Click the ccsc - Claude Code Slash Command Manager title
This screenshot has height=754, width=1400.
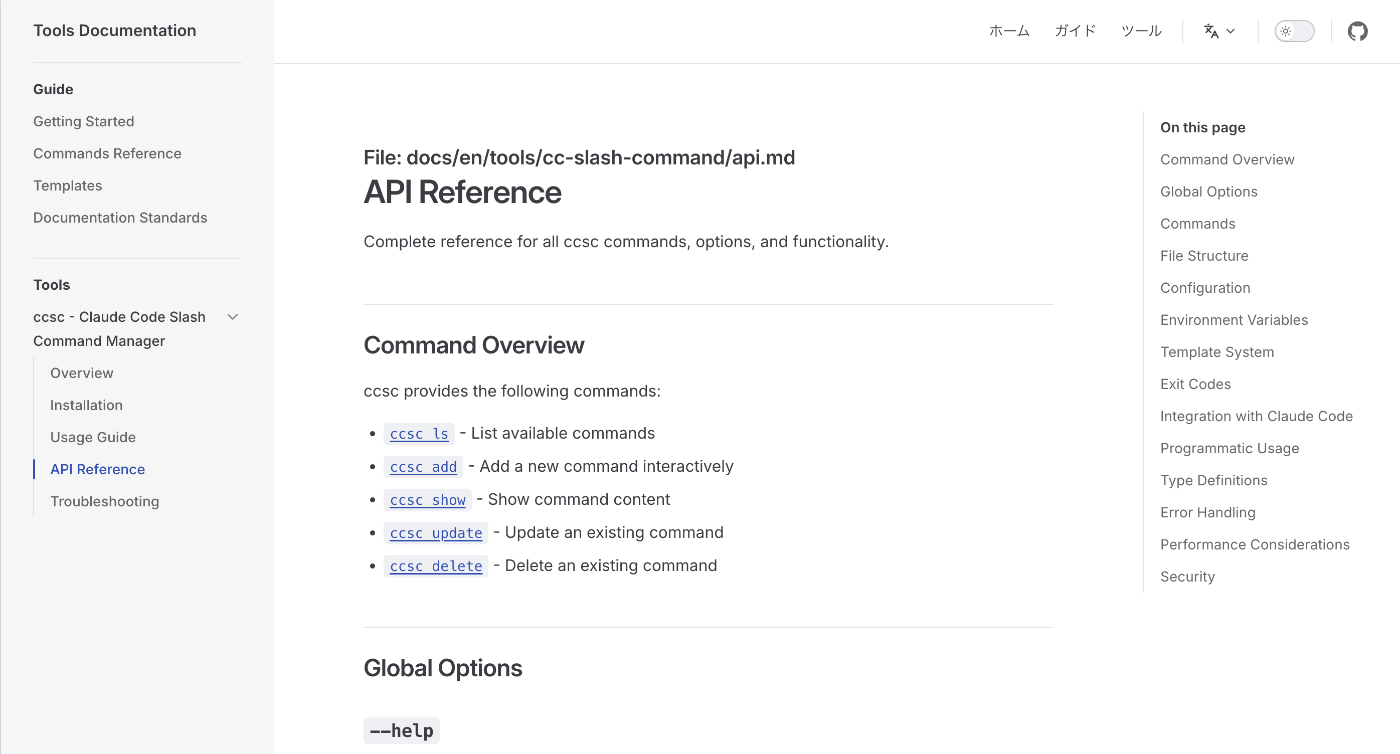pyautogui.click(x=120, y=329)
